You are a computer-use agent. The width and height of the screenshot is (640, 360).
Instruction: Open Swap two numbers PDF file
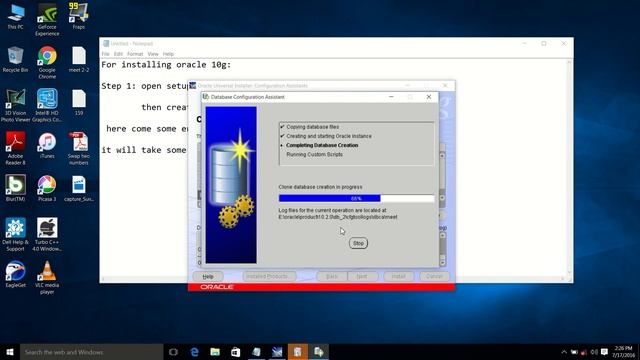pos(79,149)
